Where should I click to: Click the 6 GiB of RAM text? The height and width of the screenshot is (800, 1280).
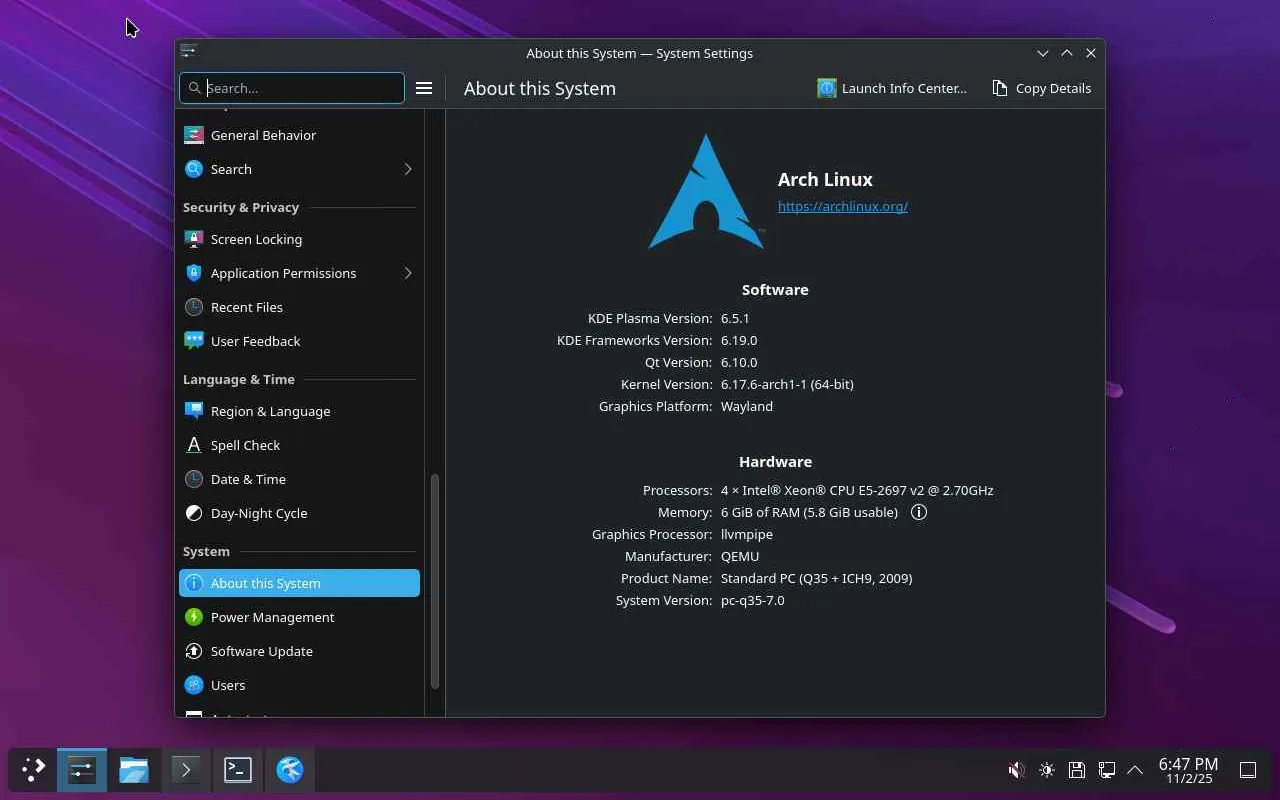click(x=809, y=512)
